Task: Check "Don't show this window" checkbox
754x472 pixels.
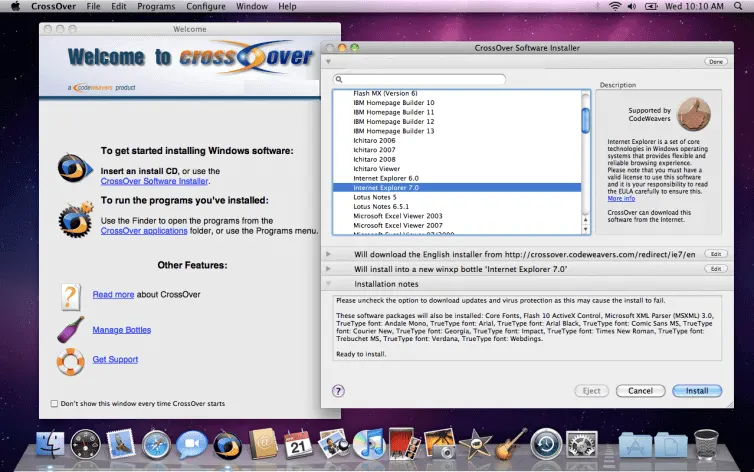Action: pyautogui.click(x=54, y=403)
